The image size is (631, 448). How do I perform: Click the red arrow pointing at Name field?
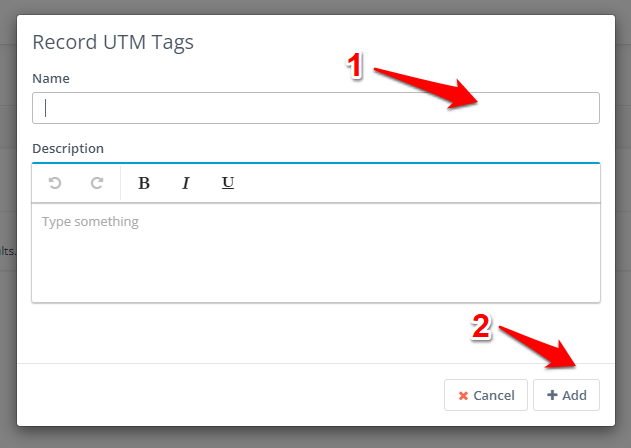tap(427, 89)
